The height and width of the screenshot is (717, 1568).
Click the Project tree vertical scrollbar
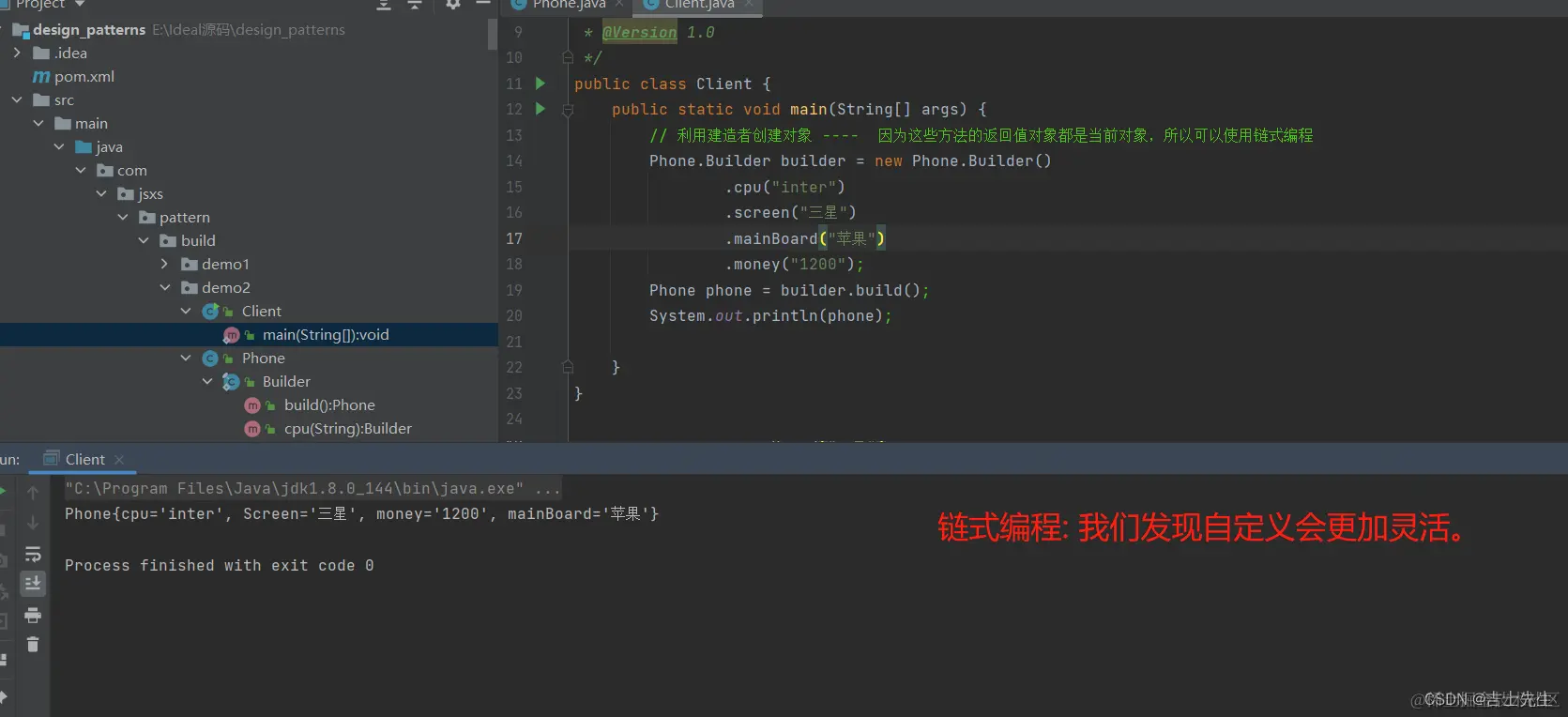pos(493,34)
